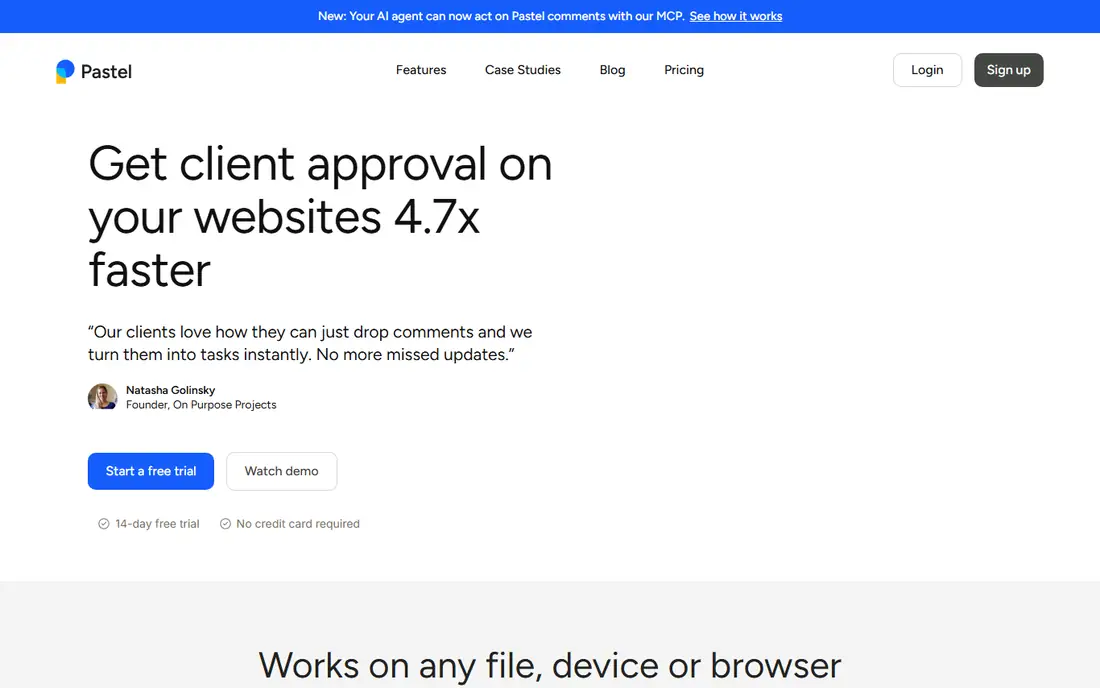Viewport: 1100px width, 688px height.
Task: View the Pricing page
Action: (684, 70)
